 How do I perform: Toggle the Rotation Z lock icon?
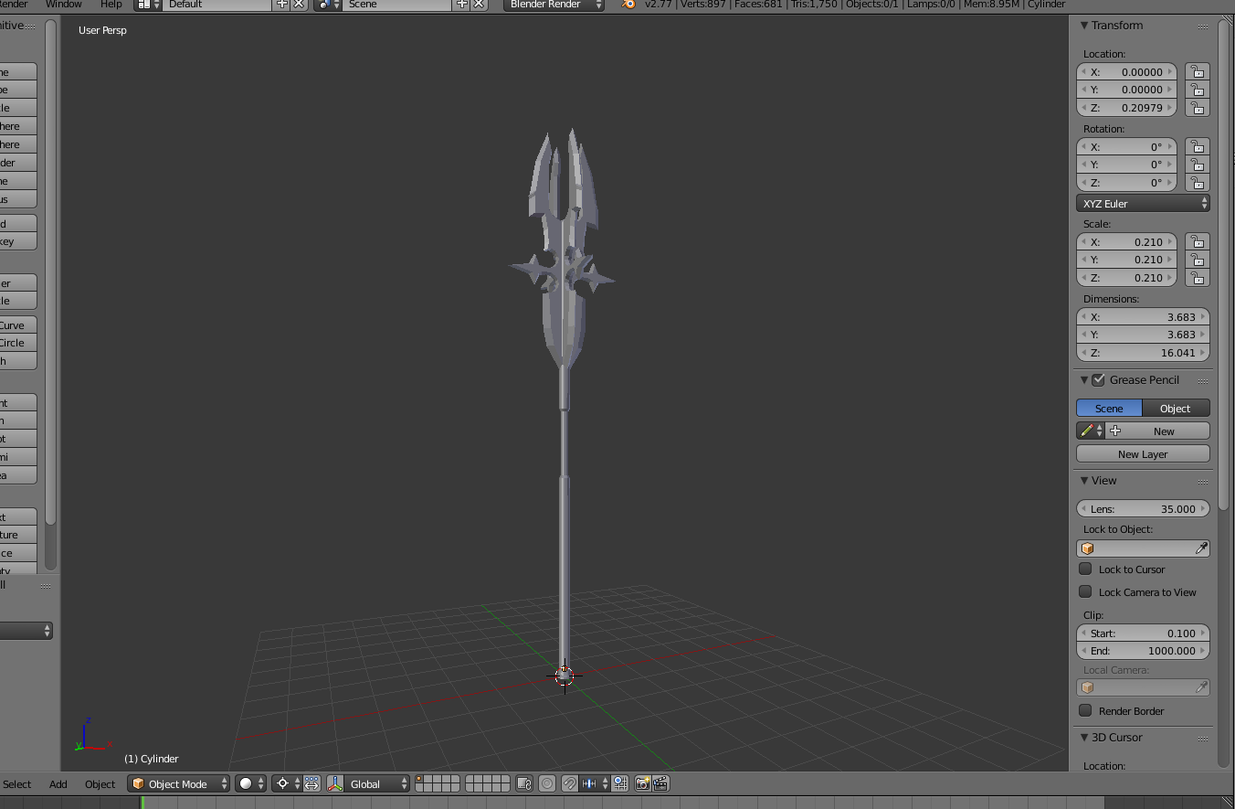click(1197, 183)
